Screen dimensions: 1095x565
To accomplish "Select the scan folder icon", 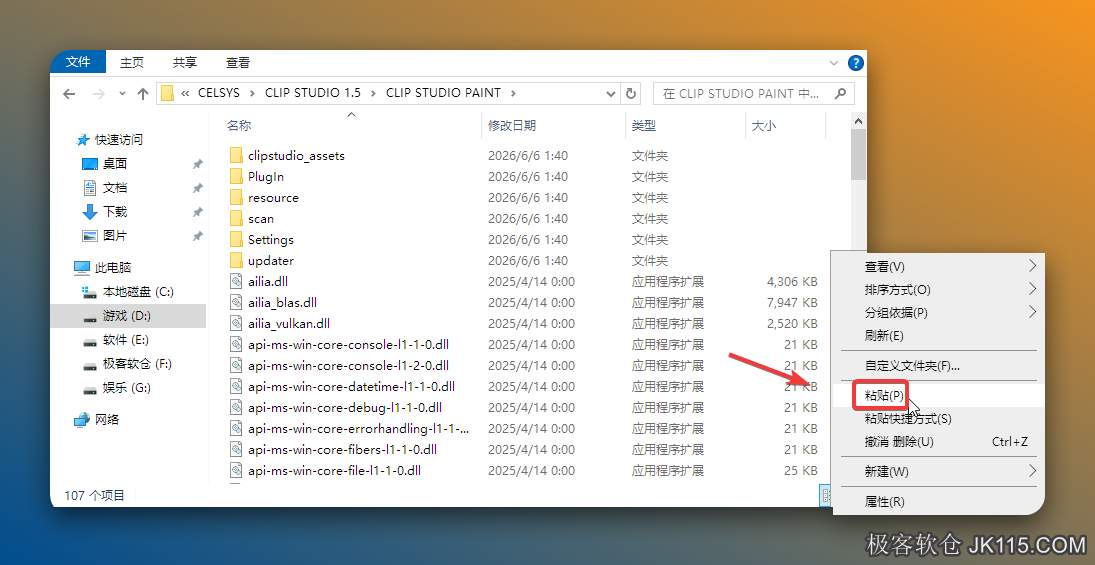I will tap(236, 218).
